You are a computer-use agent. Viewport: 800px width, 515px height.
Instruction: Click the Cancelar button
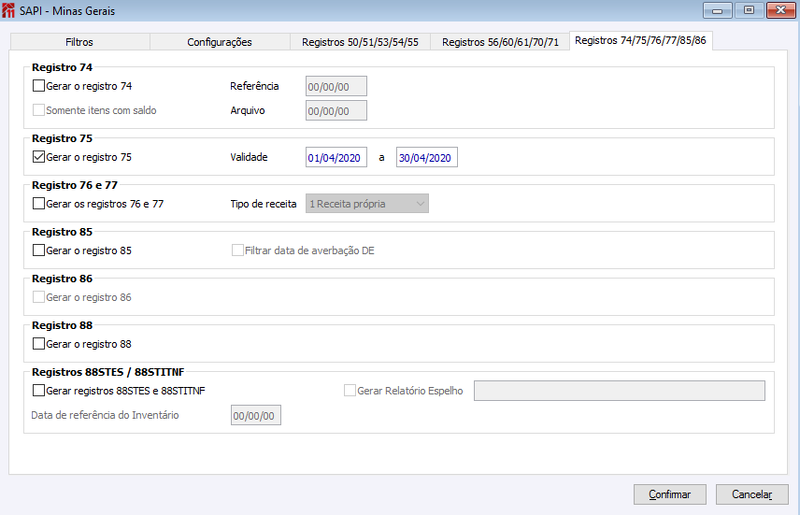[x=752, y=494]
